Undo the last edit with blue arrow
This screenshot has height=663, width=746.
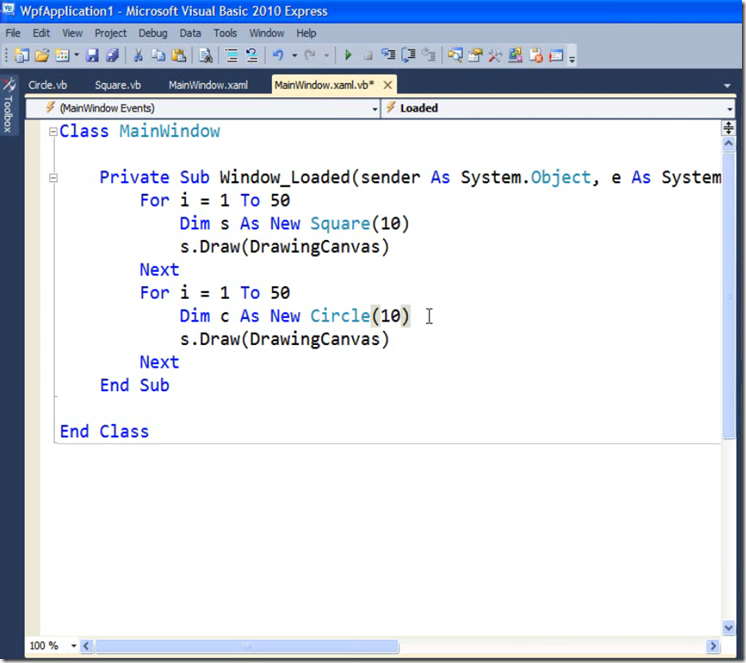coord(278,56)
